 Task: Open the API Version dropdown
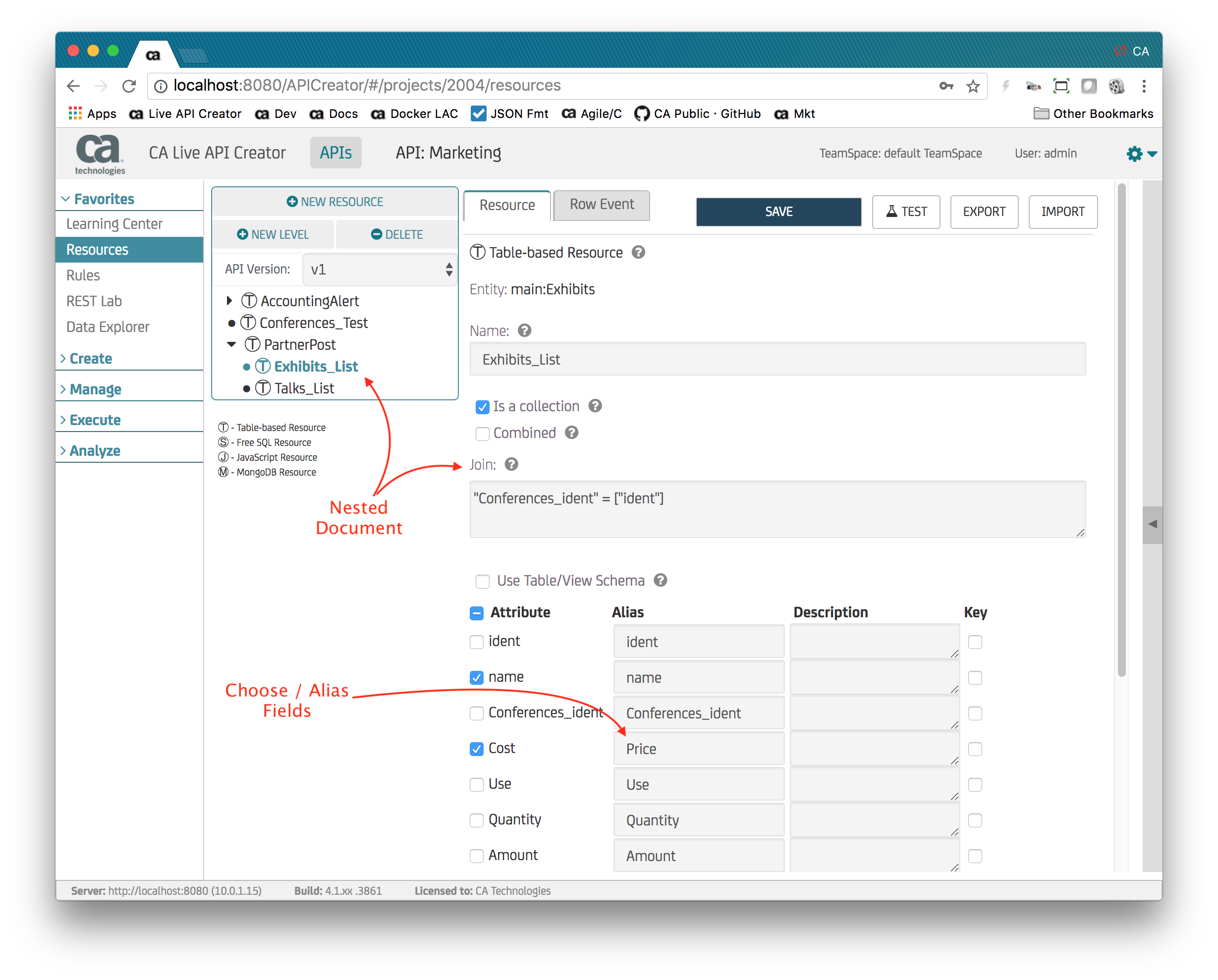point(379,270)
